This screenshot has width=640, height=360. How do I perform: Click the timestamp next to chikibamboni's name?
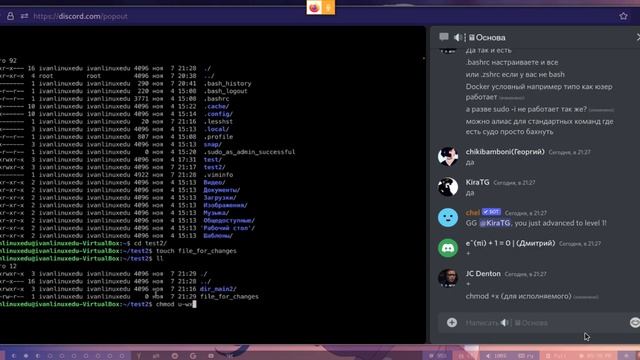(x=569, y=152)
